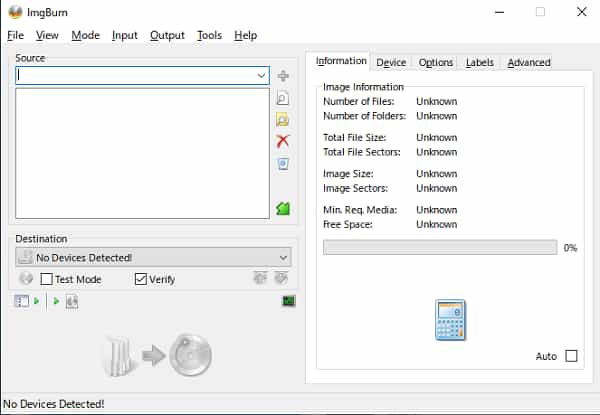Image resolution: width=600 pixels, height=415 pixels.
Task: Tick the Auto checkbox
Action: point(572,356)
